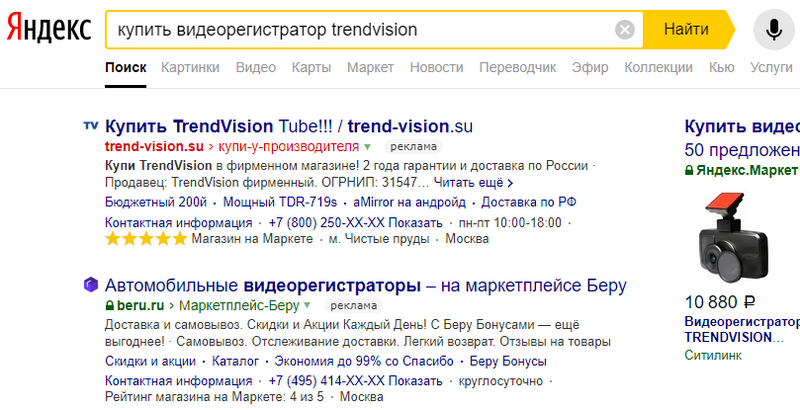800x410 pixels.
Task: Open the Карты tab
Action: pyautogui.click(x=311, y=67)
